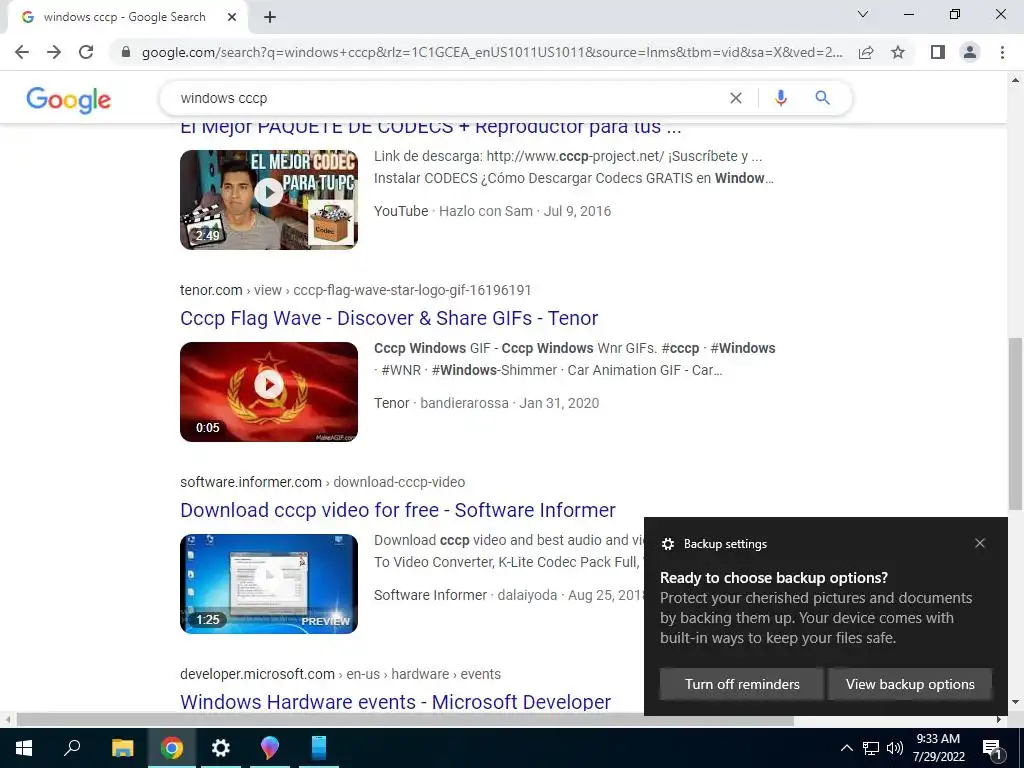Screen dimensions: 1024x768
Task: Close the windows cccp tab
Action: click(x=232, y=18)
